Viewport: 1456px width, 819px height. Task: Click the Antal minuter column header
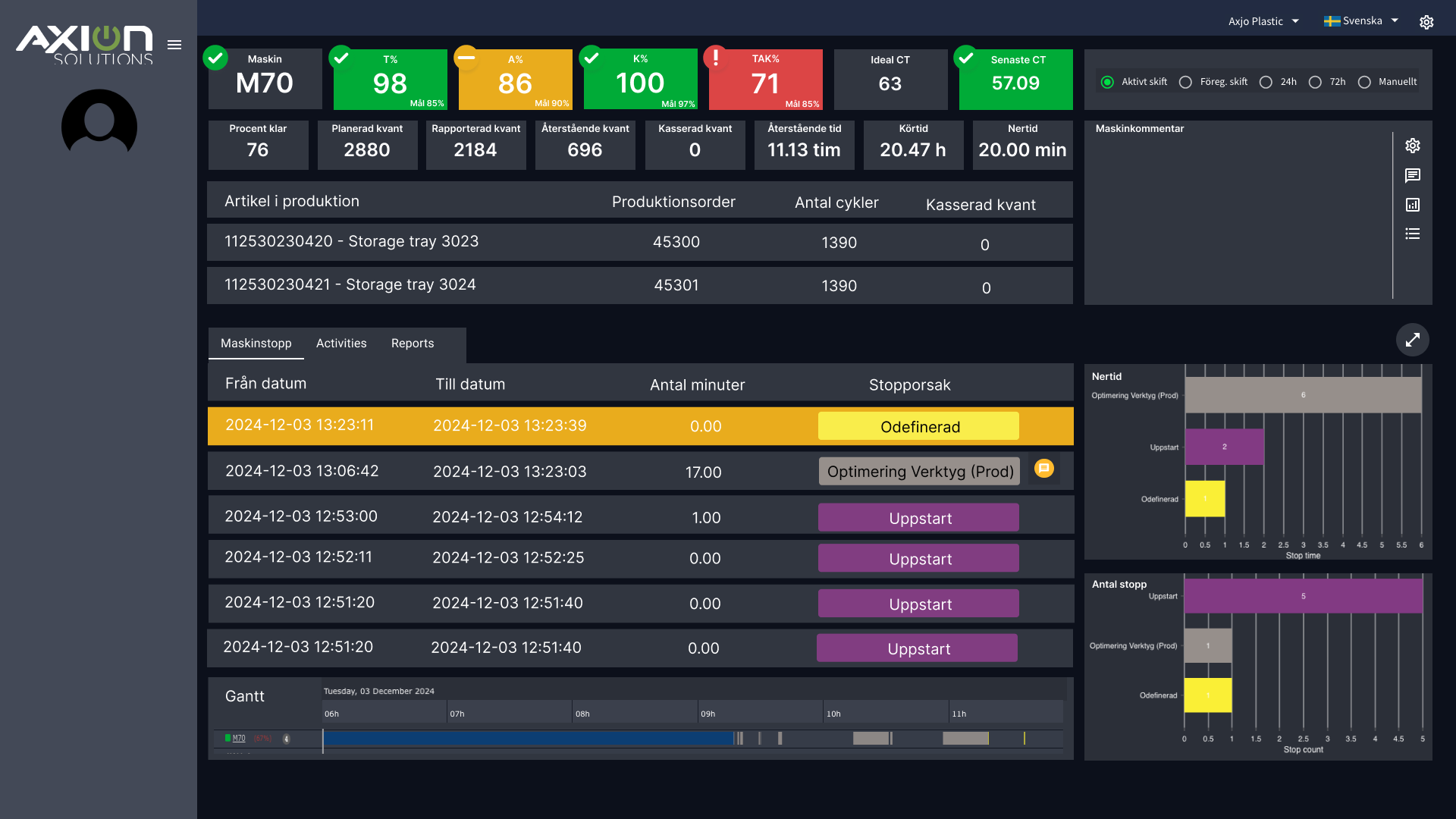tap(697, 385)
